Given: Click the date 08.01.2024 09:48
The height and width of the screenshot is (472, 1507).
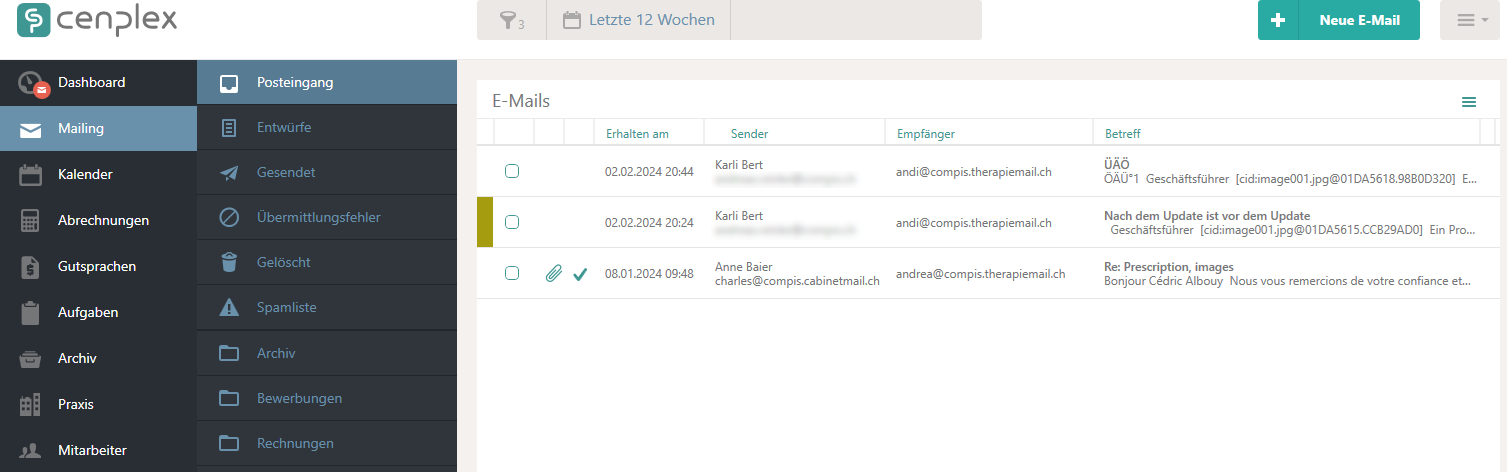Looking at the screenshot, I should tap(649, 273).
